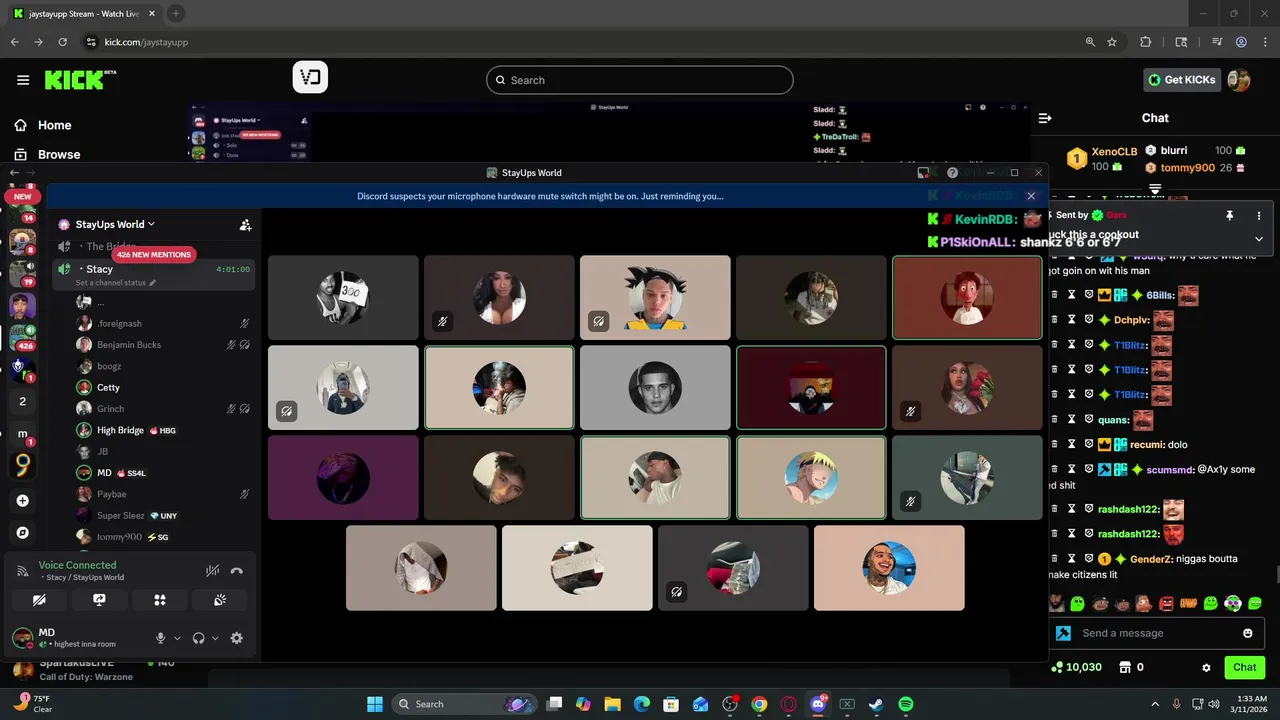The image size is (1280, 720).
Task: Click the Discord inbox icon in title bar
Action: (x=923, y=173)
